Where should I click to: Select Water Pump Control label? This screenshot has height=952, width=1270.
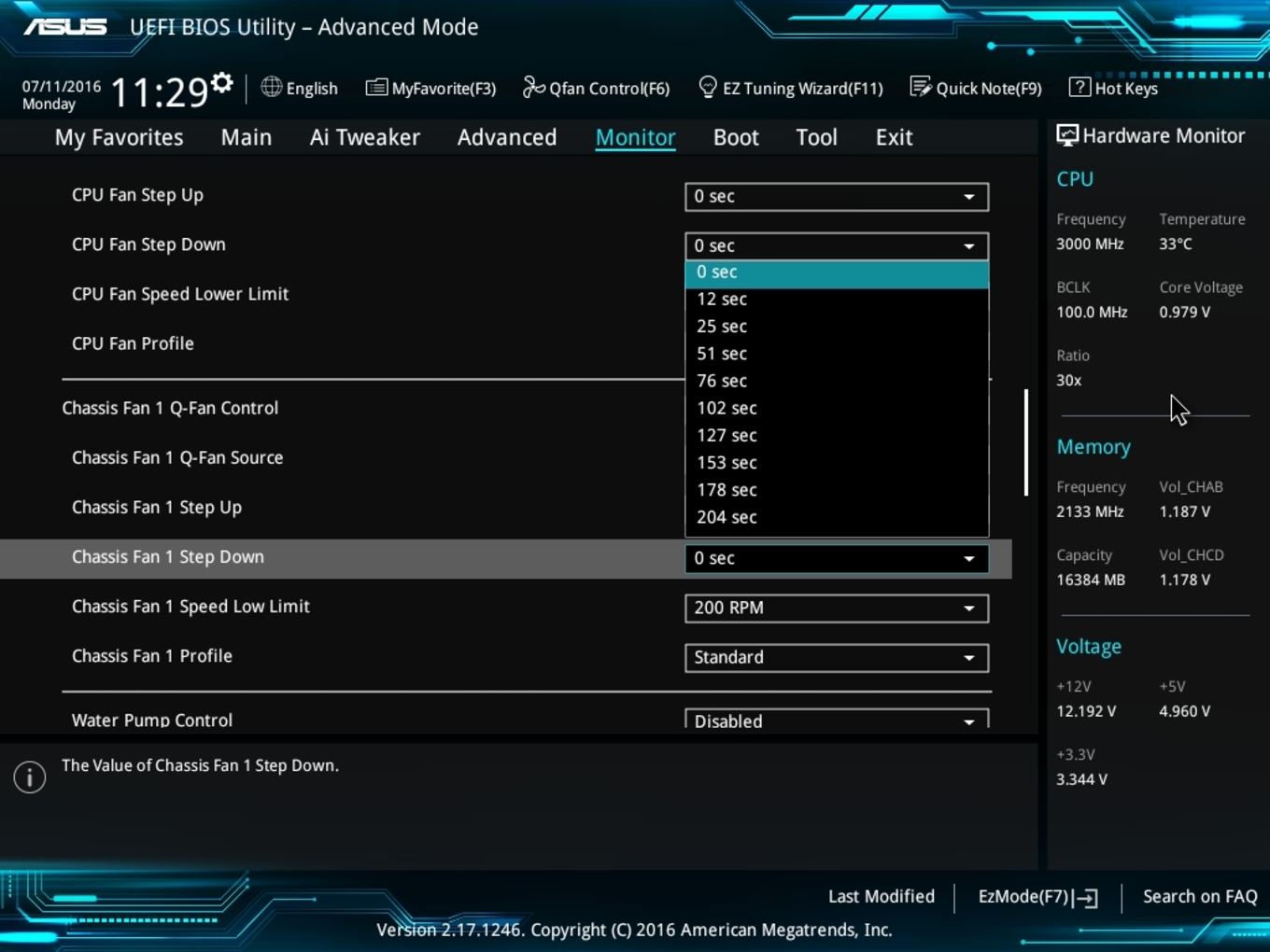coord(152,720)
